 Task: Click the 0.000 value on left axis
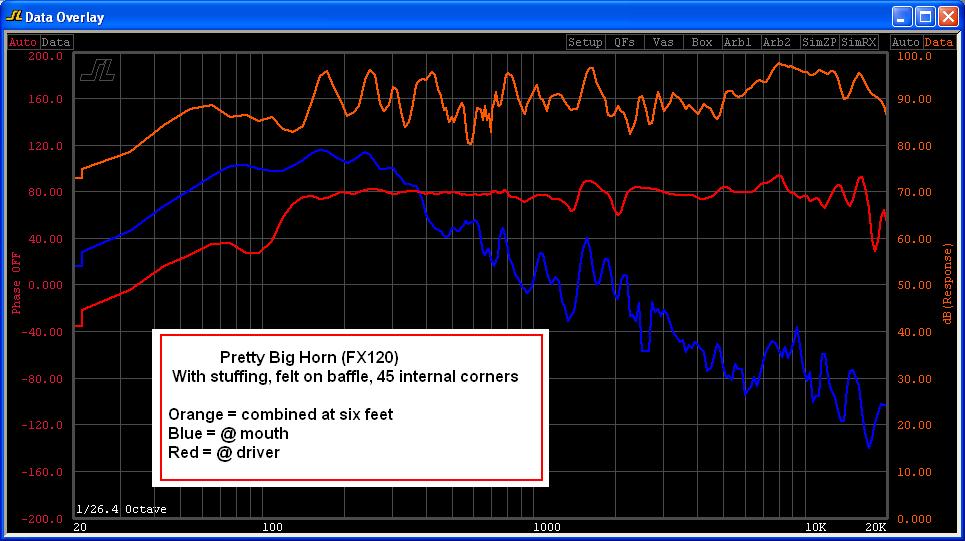click(x=46, y=285)
